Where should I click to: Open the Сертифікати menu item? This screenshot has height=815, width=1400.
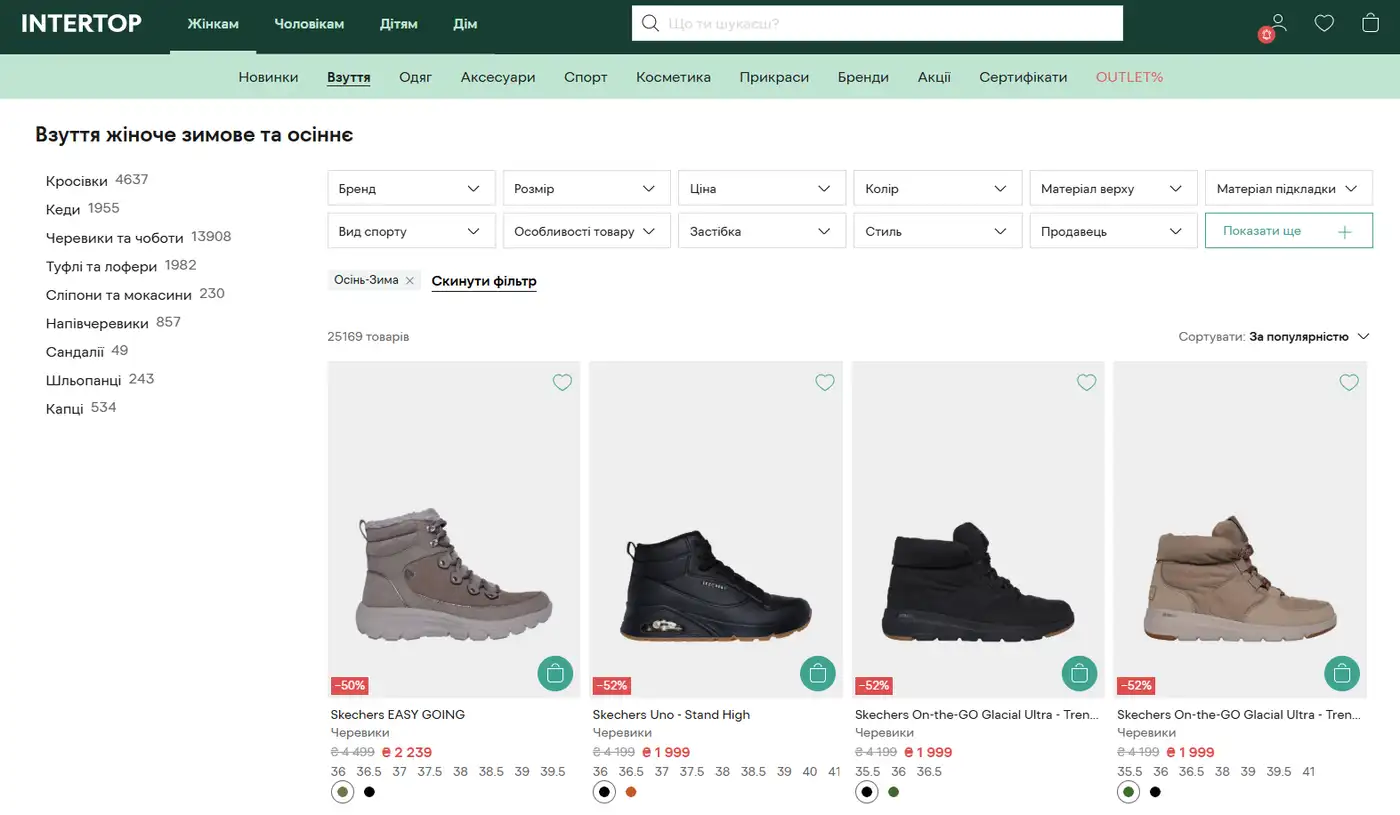click(1023, 77)
